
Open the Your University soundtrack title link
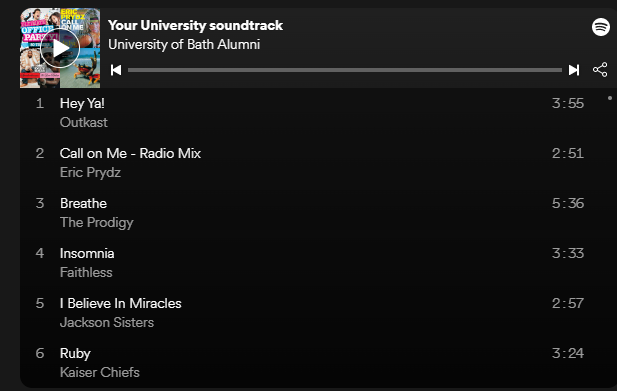coord(195,25)
